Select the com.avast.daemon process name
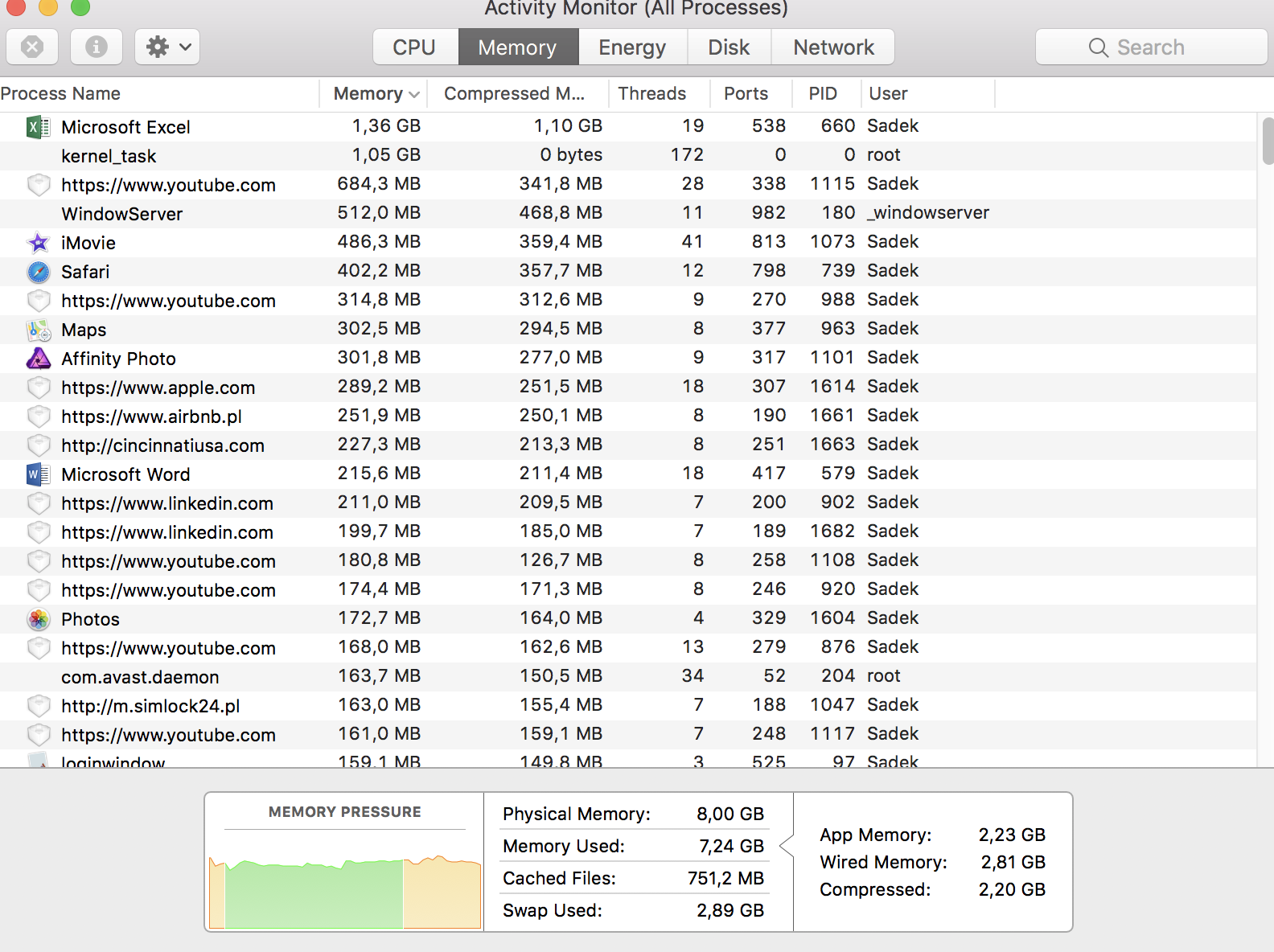1274x952 pixels. [x=140, y=677]
